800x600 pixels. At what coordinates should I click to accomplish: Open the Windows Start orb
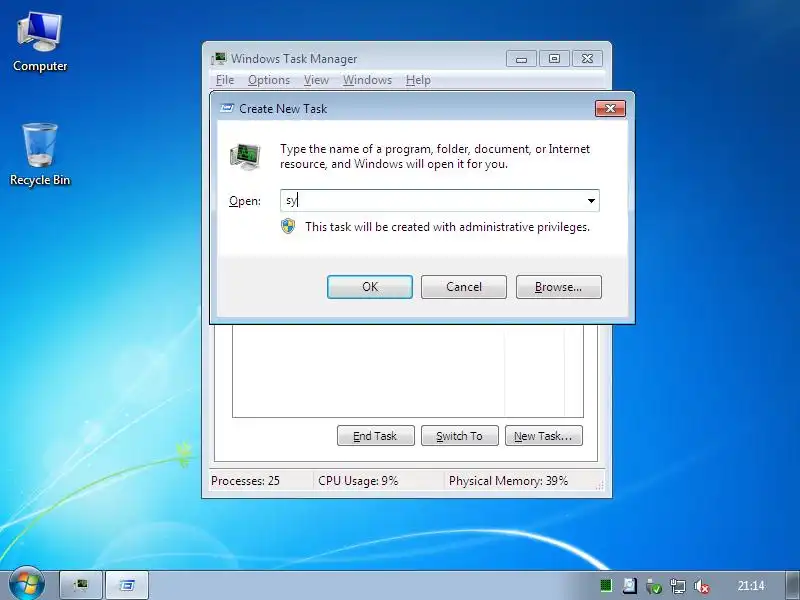(26, 584)
